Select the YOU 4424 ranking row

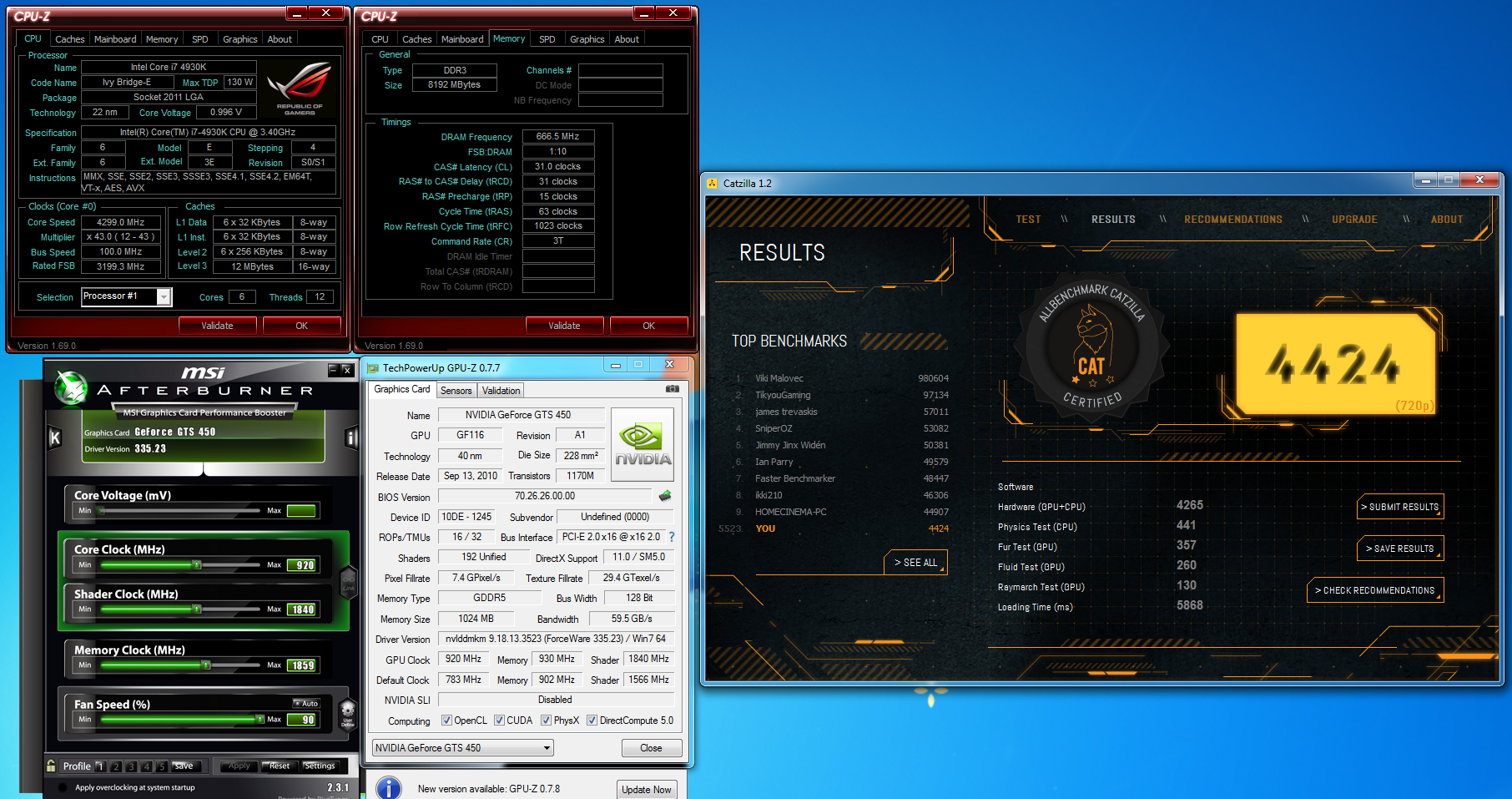point(834,528)
